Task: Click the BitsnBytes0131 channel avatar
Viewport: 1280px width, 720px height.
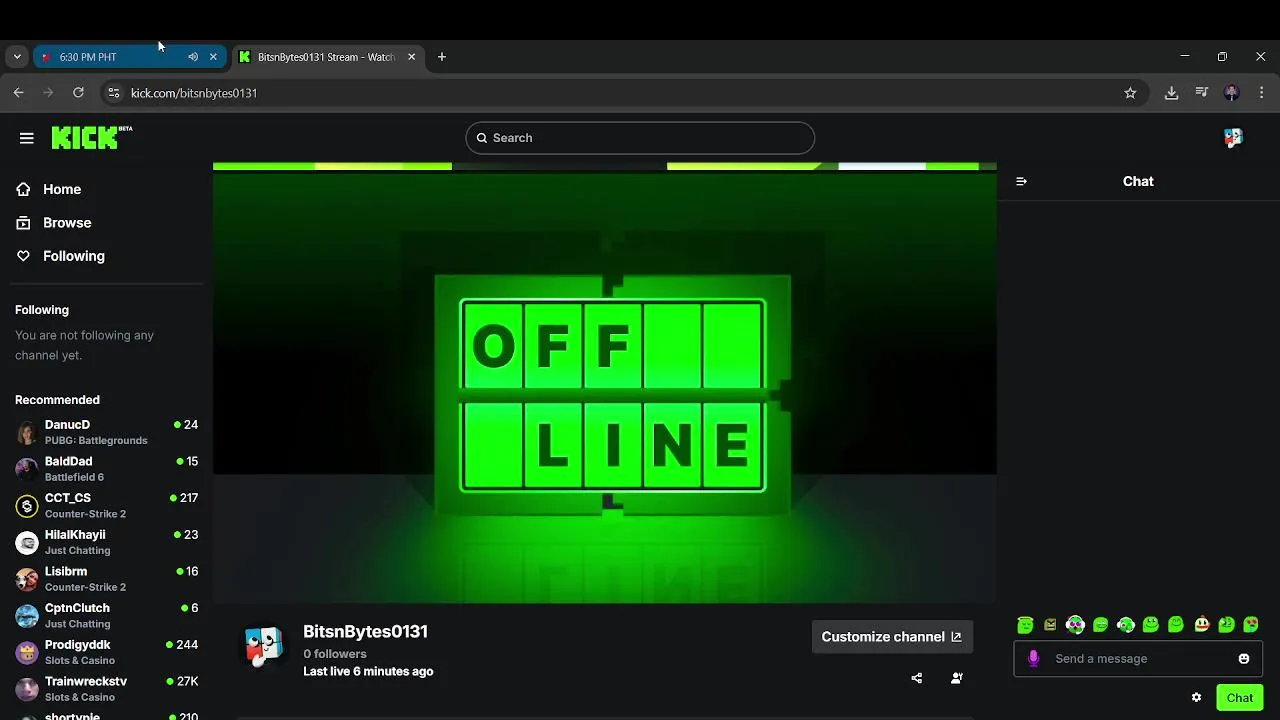Action: (264, 647)
